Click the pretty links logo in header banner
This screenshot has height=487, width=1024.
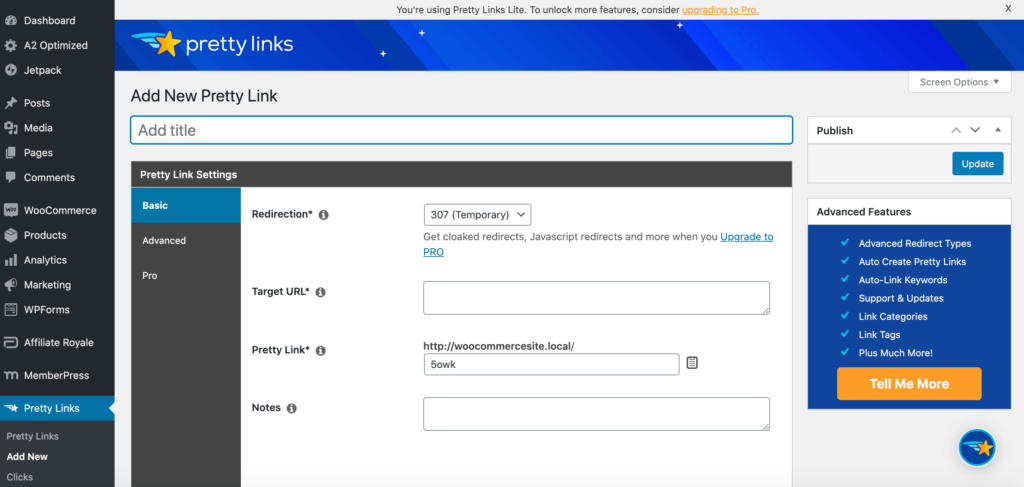pyautogui.click(x=212, y=44)
